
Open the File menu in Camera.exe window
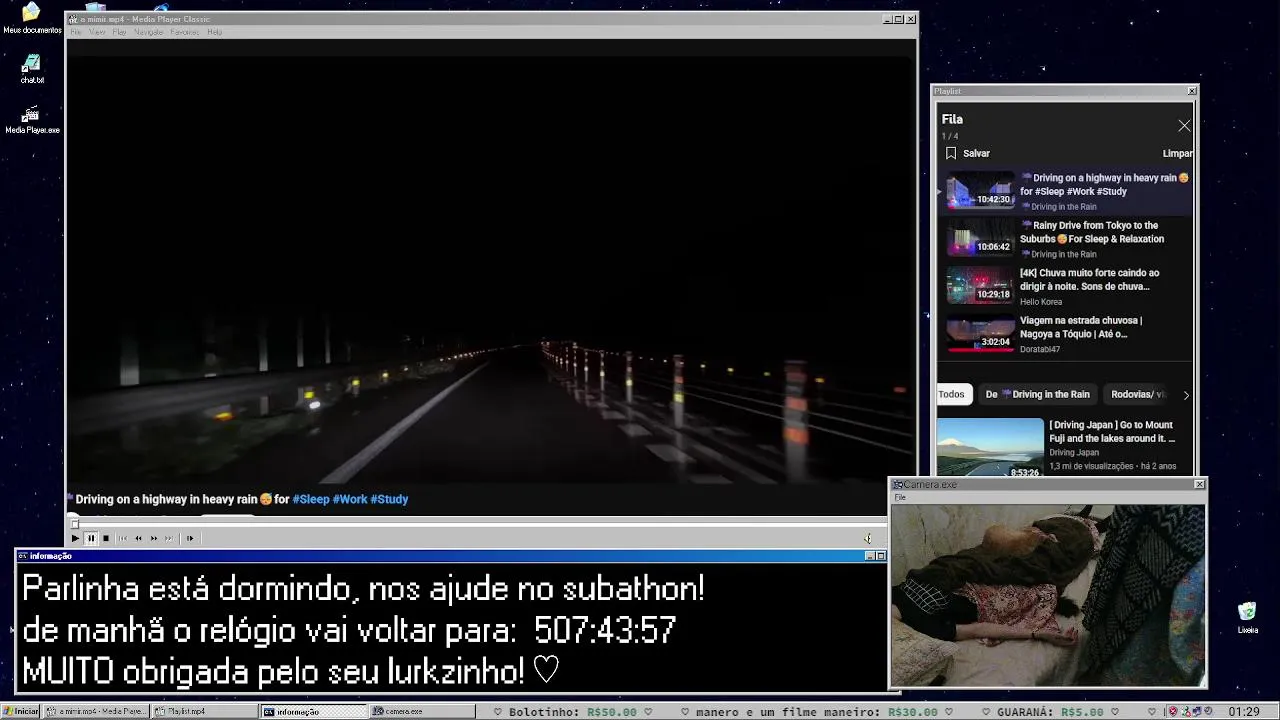pyautogui.click(x=900, y=497)
